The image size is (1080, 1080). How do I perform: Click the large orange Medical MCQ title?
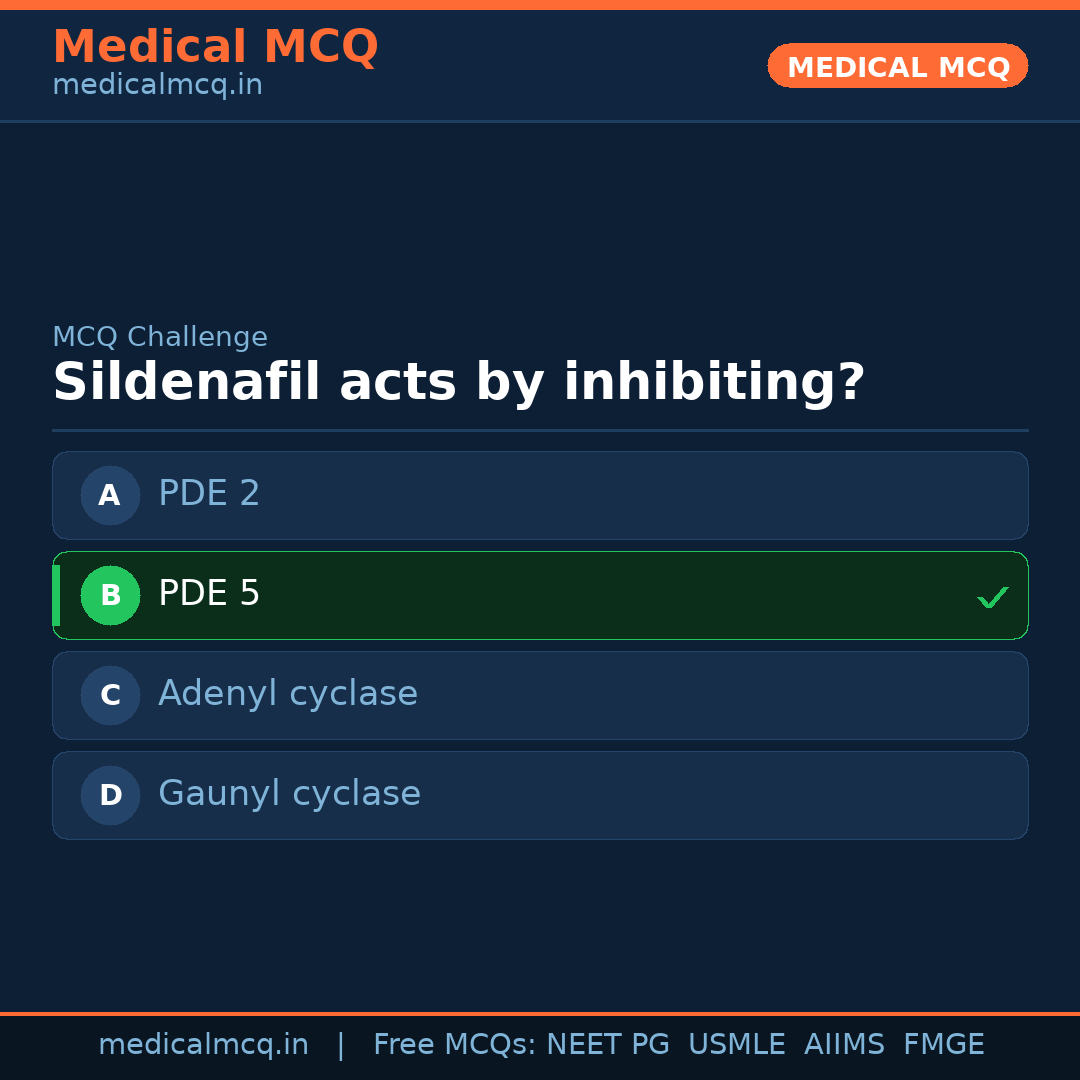(215, 47)
